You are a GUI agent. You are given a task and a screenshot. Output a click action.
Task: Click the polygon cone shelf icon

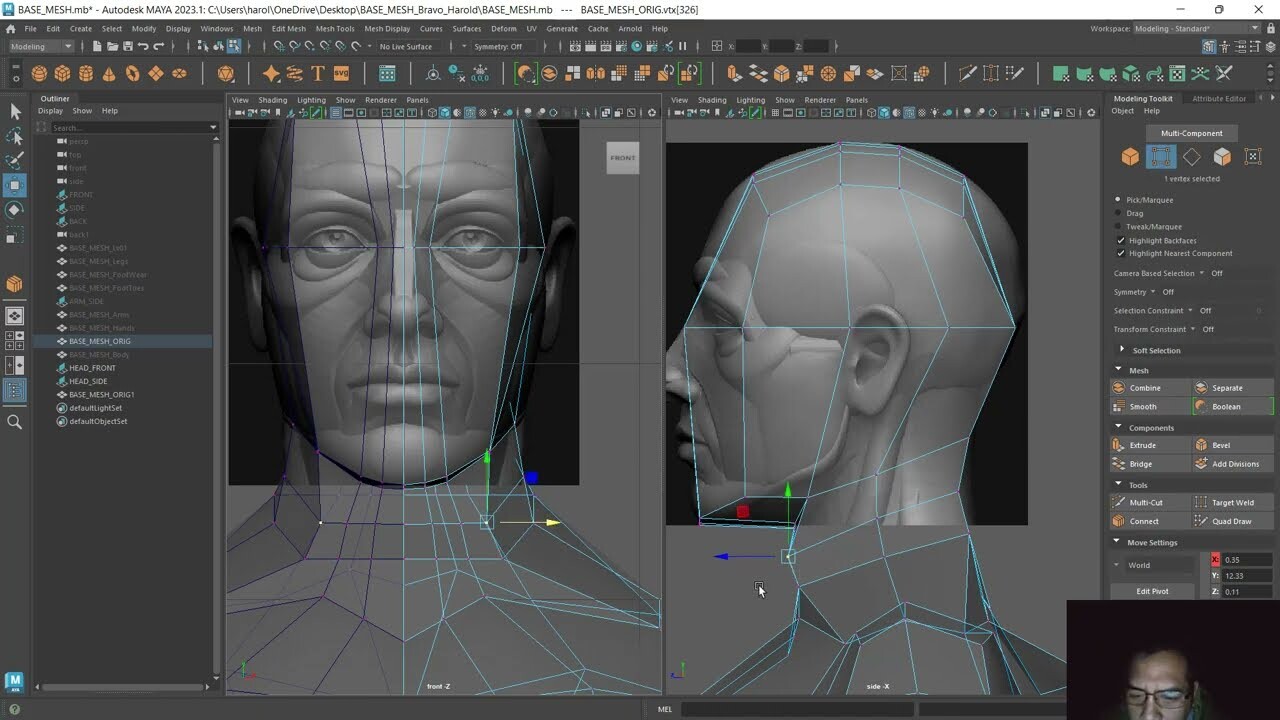pyautogui.click(x=109, y=74)
